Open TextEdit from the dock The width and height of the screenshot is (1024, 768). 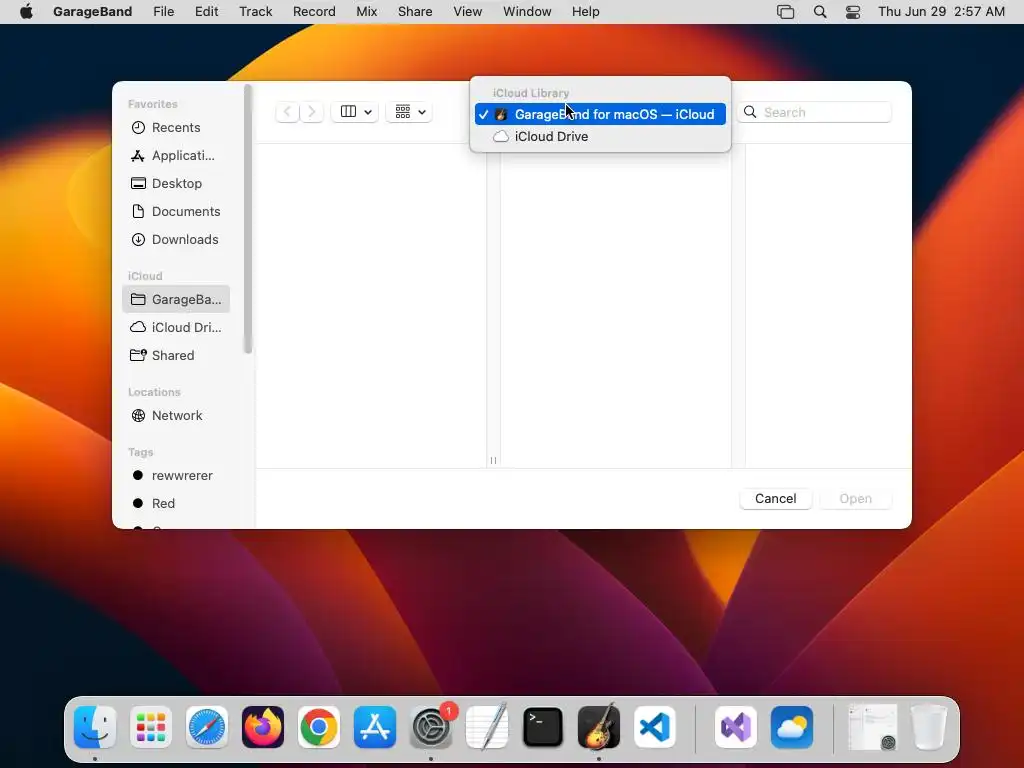[x=487, y=727]
